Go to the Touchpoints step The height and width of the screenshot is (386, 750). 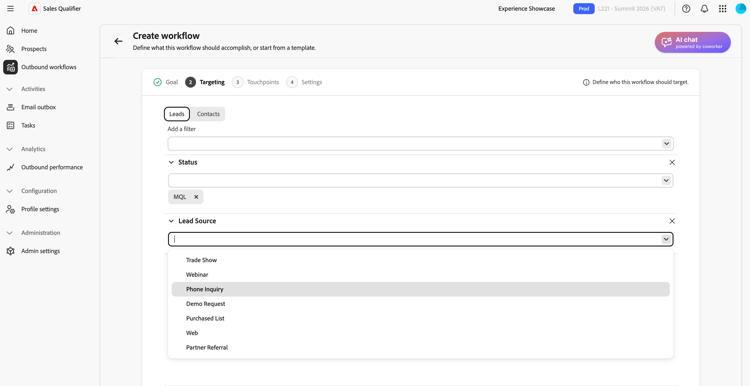pos(256,82)
